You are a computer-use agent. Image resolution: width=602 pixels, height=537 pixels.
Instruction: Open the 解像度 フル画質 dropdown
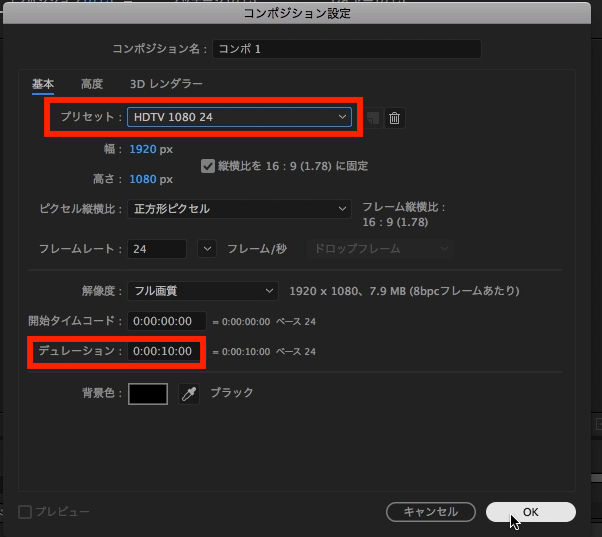point(203,291)
